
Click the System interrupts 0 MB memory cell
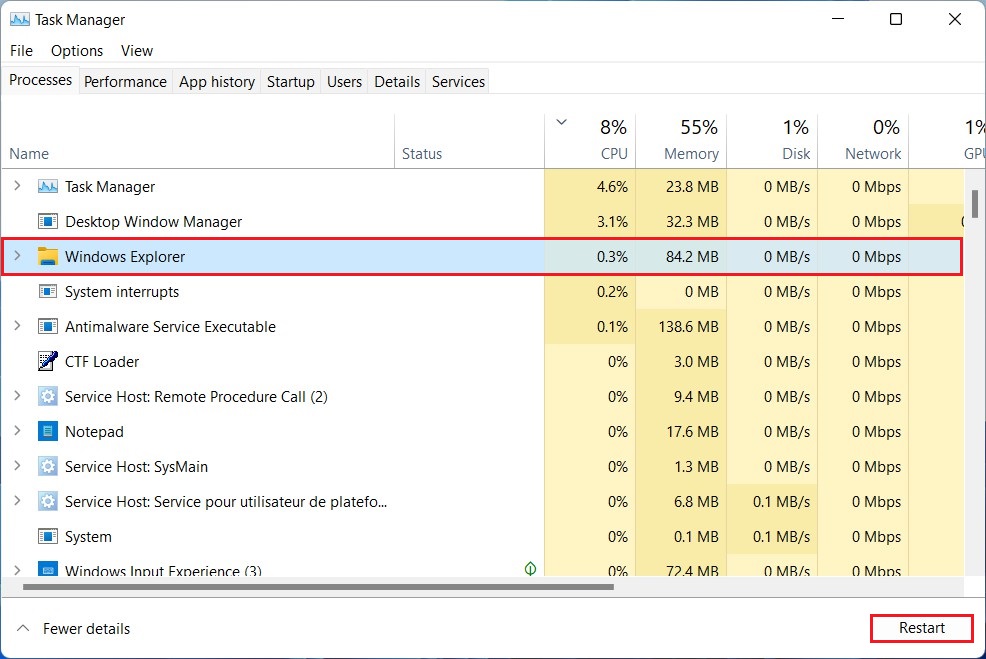681,292
